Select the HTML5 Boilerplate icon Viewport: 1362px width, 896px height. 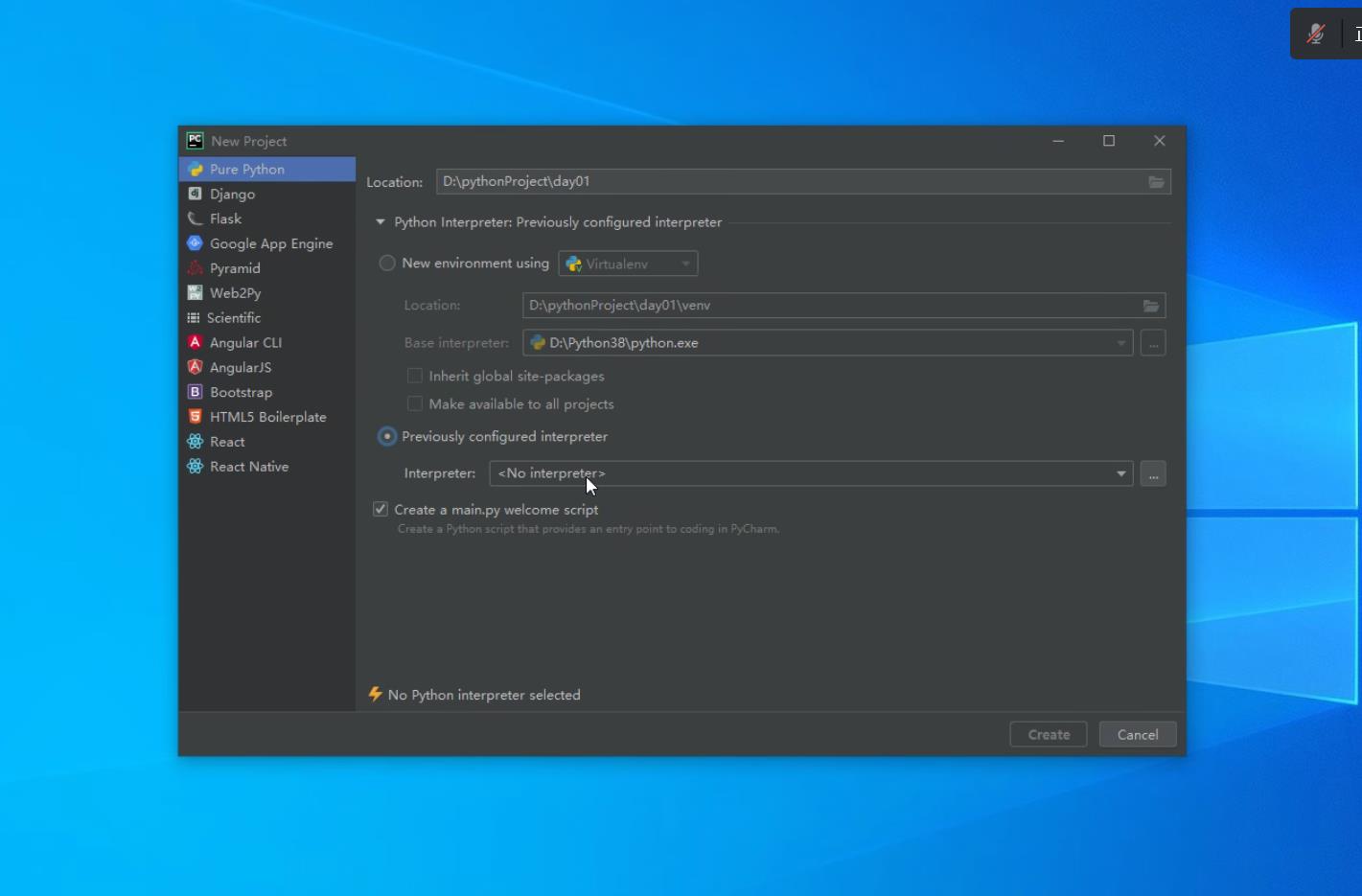click(x=196, y=417)
